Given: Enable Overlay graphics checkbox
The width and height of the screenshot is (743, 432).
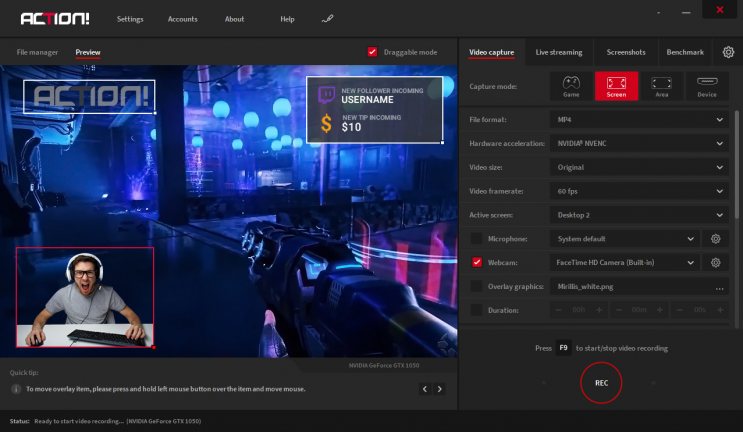Looking at the screenshot, I should (x=476, y=286).
